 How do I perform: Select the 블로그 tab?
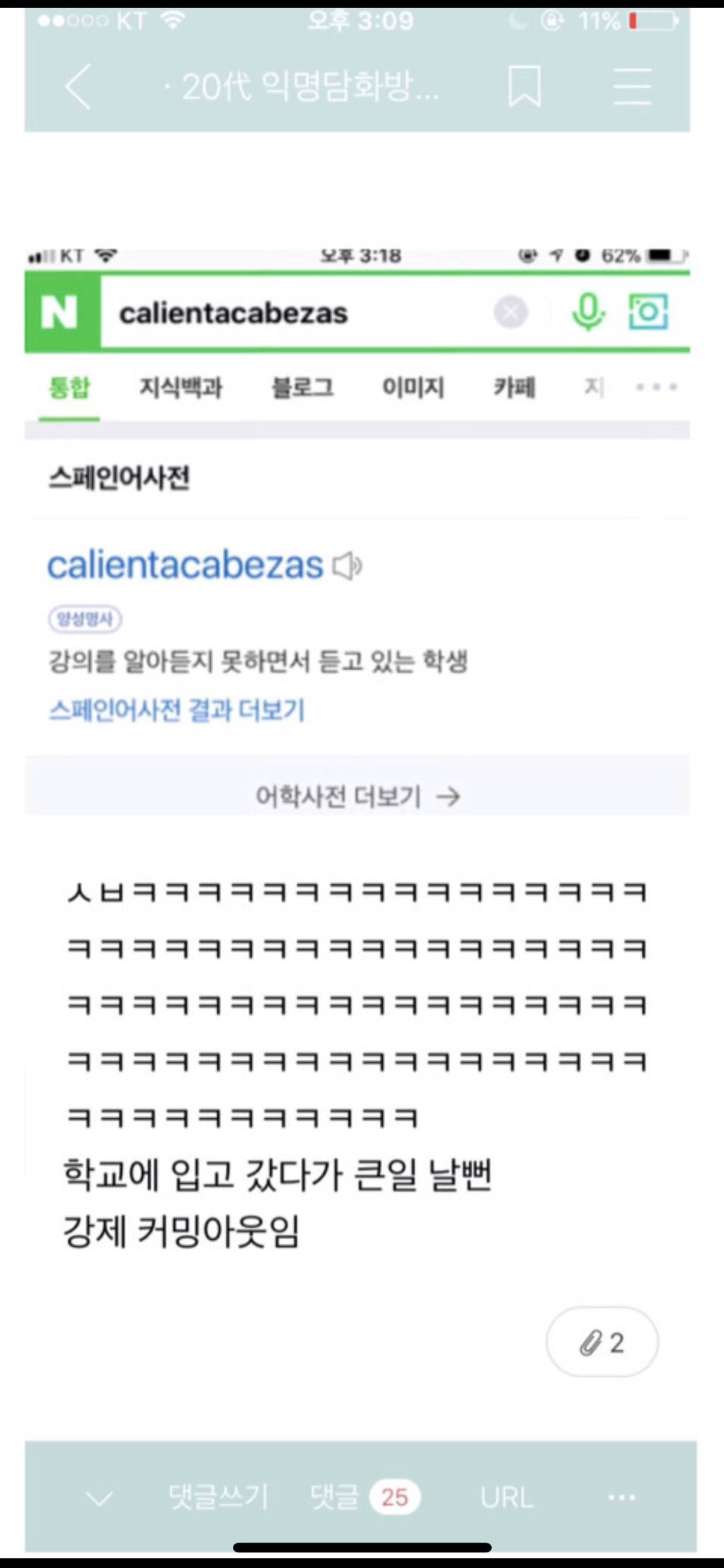(x=302, y=387)
